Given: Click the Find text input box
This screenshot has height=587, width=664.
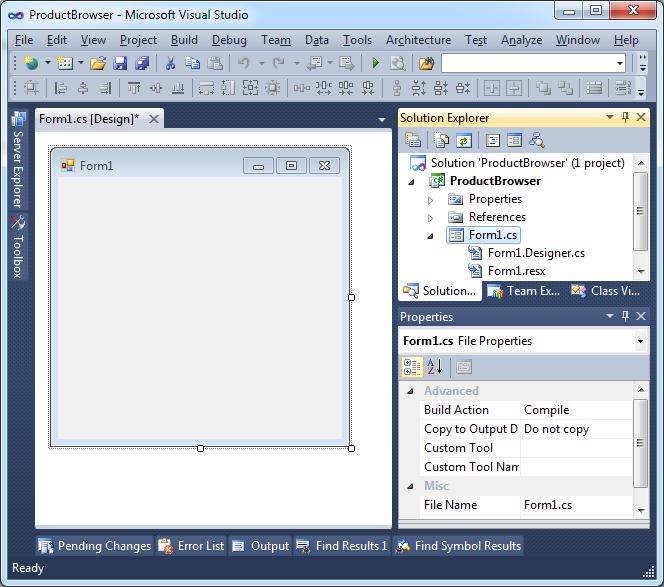Looking at the screenshot, I should (528, 64).
